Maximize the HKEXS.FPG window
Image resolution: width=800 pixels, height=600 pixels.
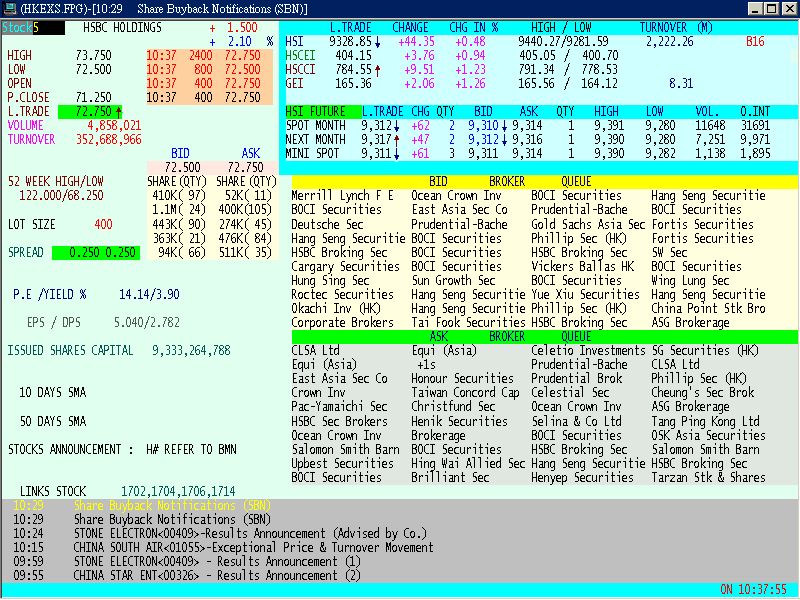771,9
